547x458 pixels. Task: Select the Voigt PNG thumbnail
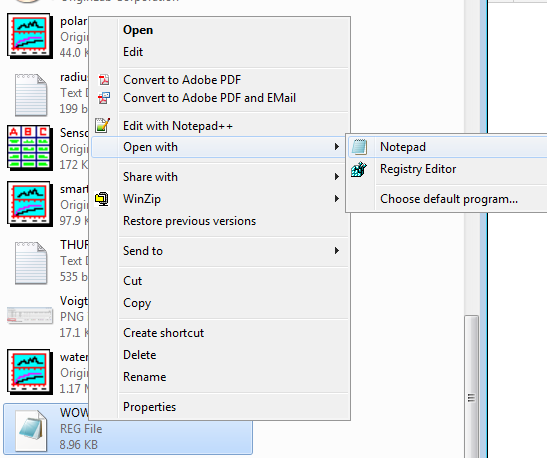tap(30, 316)
